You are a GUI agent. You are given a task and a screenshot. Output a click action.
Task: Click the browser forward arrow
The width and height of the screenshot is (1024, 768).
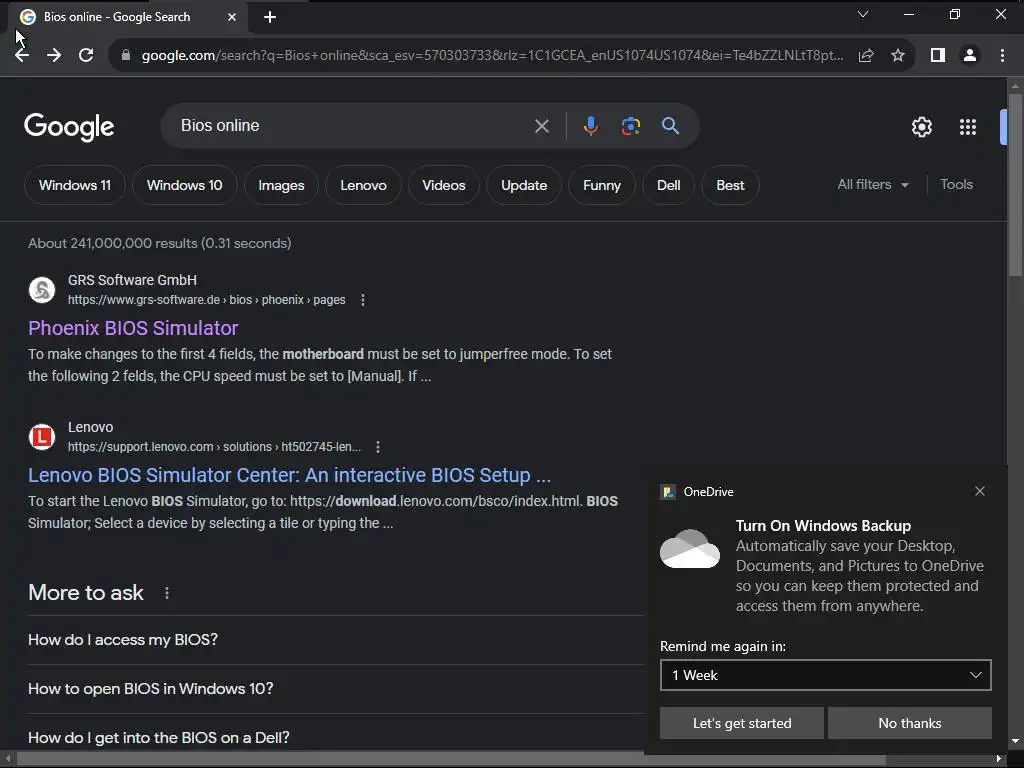point(54,56)
